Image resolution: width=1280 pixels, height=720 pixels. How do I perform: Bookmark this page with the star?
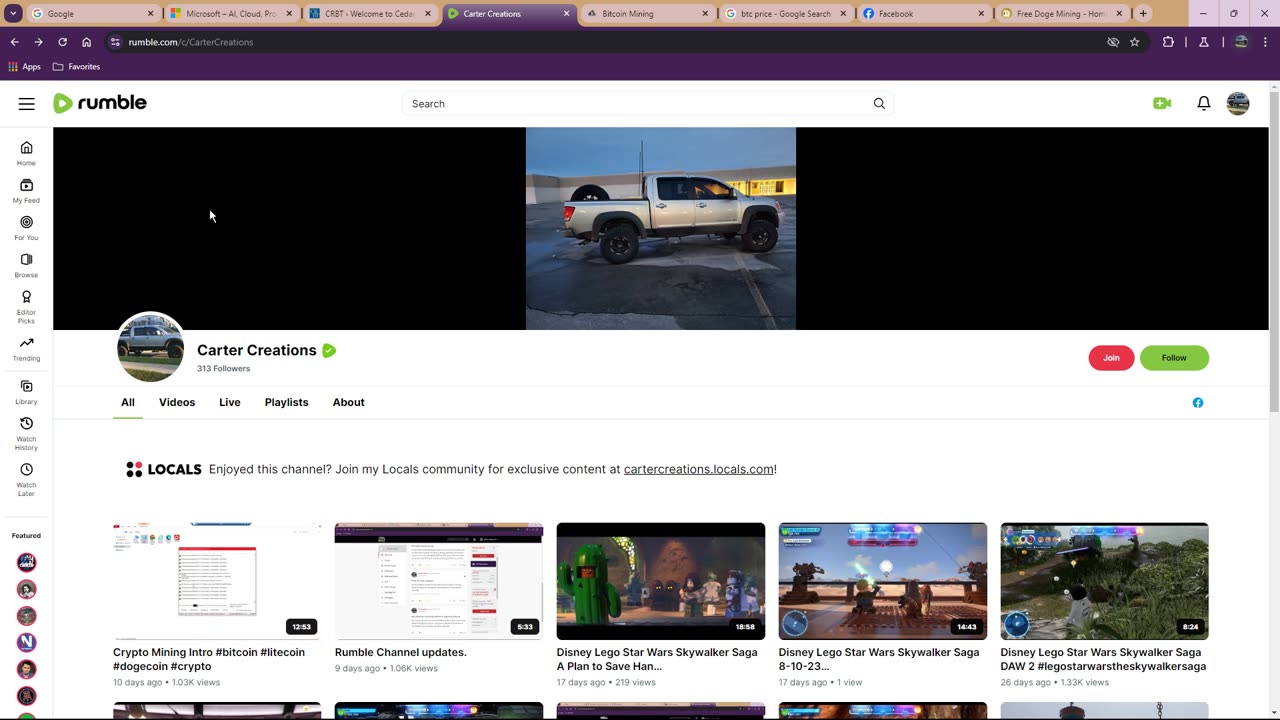point(1134,42)
